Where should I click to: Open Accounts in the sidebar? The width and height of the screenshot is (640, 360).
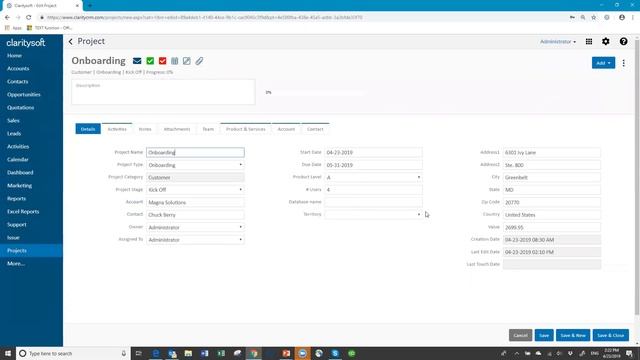click(x=18, y=69)
